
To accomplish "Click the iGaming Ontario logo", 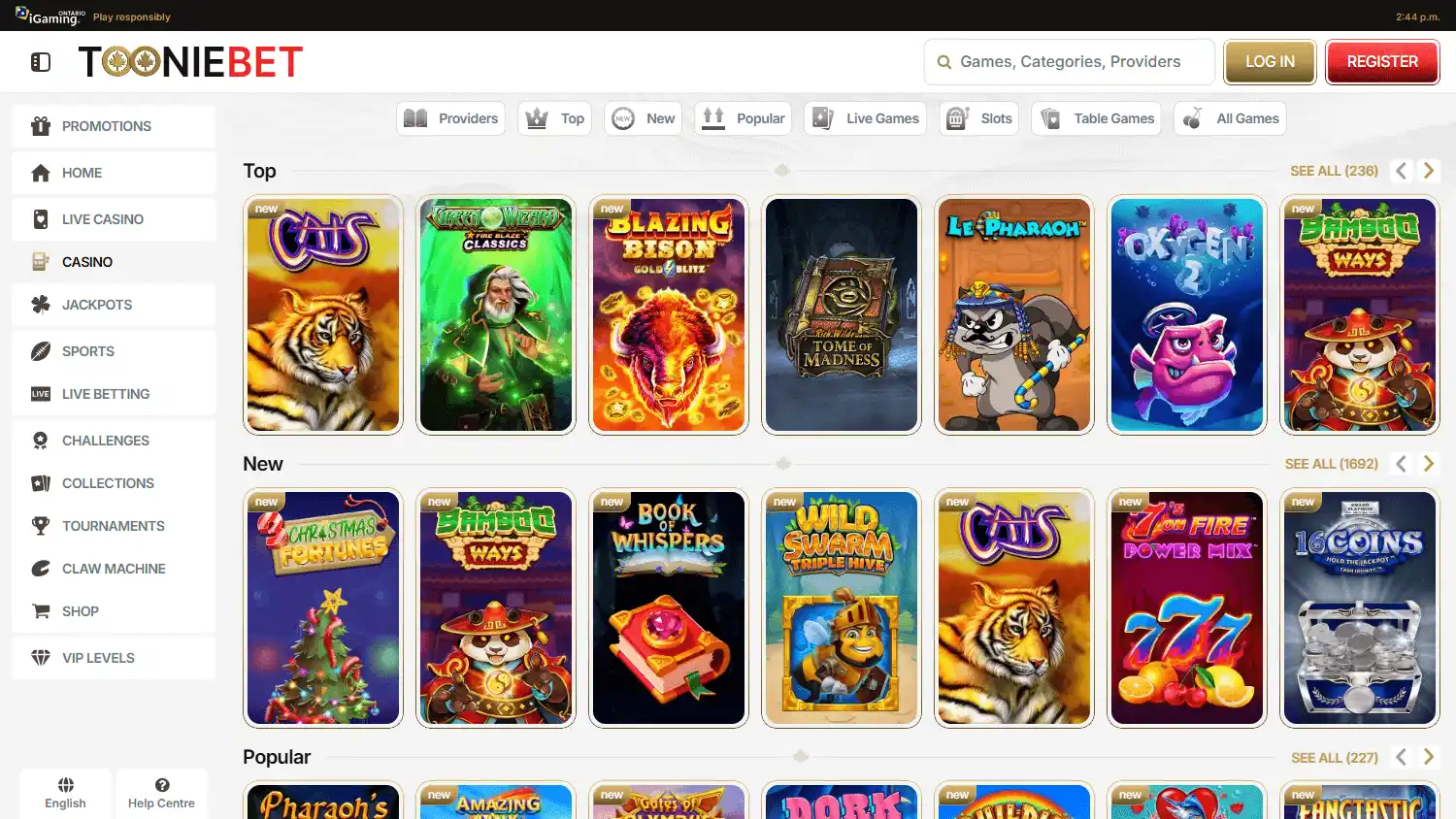I will [50, 16].
